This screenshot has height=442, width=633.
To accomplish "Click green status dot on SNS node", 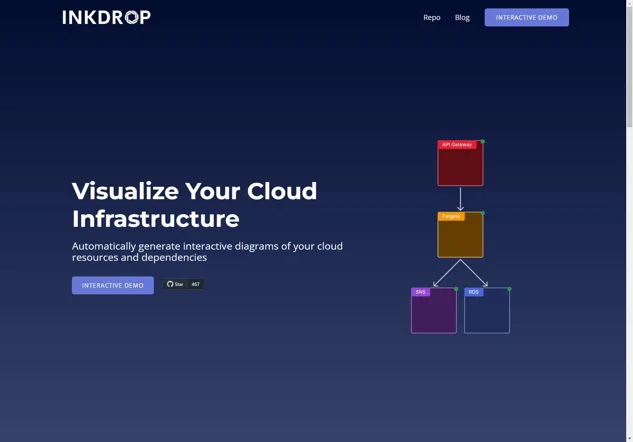I will [456, 289].
